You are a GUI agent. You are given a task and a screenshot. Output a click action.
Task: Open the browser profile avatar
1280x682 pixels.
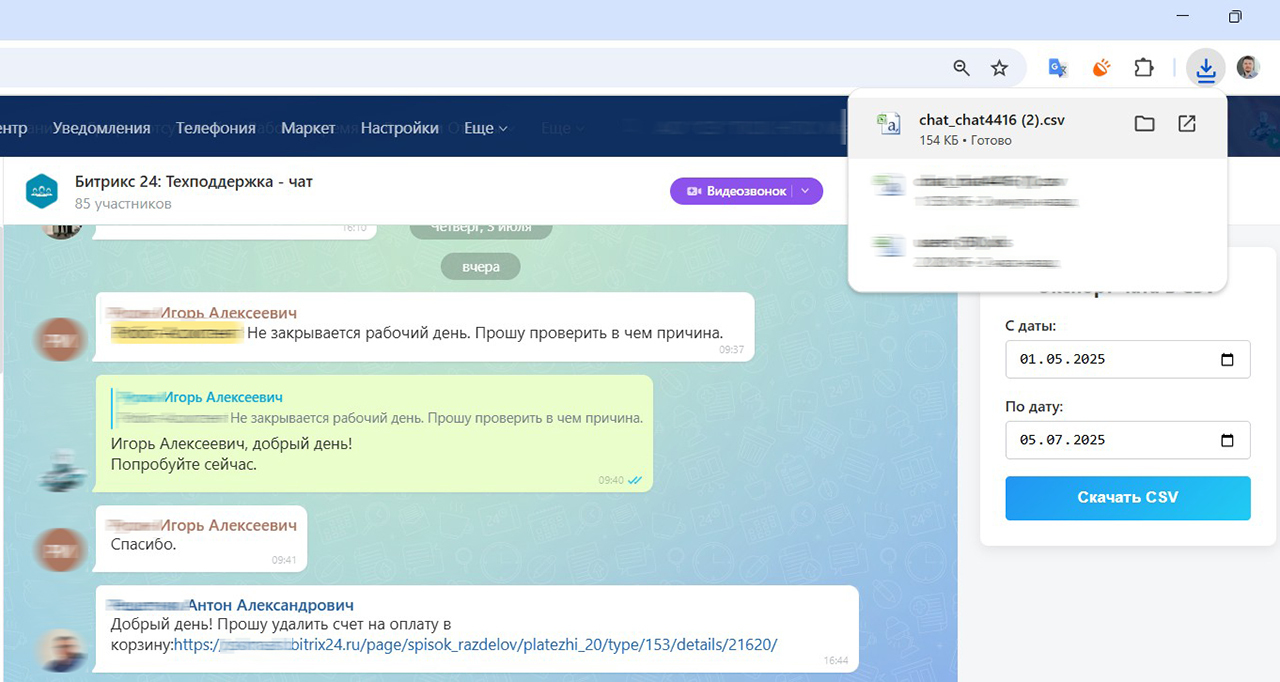(1248, 68)
